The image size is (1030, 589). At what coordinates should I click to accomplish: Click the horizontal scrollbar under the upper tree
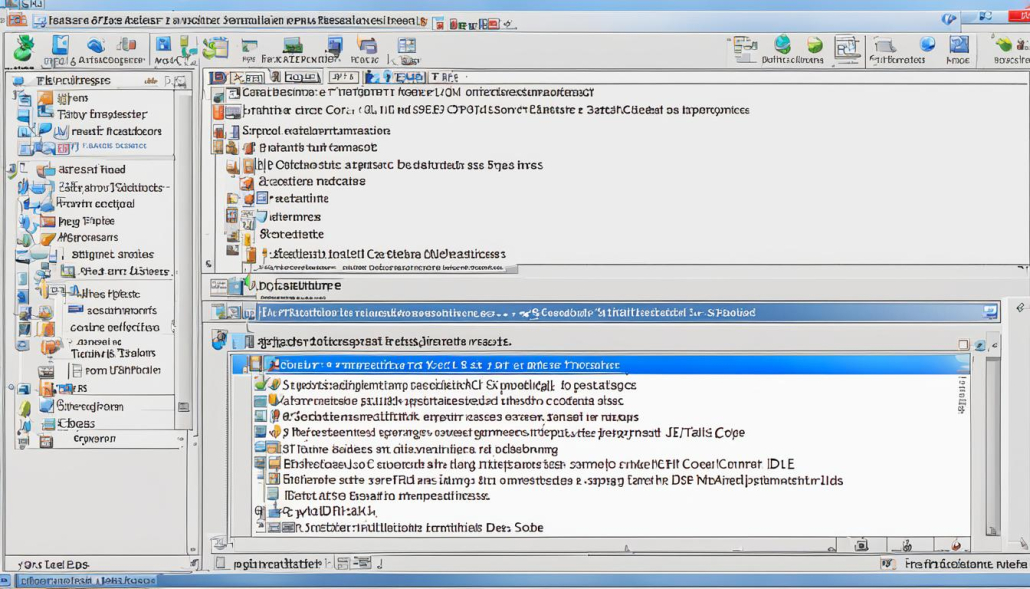pos(384,268)
